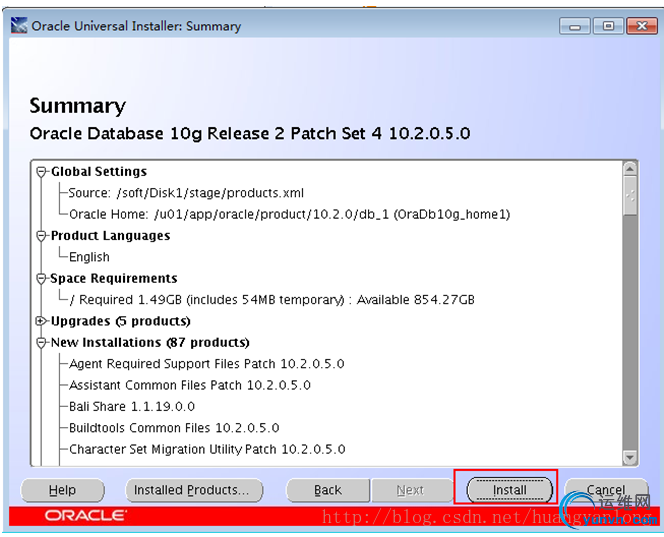Collapse the Global Settings node

click(x=41, y=172)
